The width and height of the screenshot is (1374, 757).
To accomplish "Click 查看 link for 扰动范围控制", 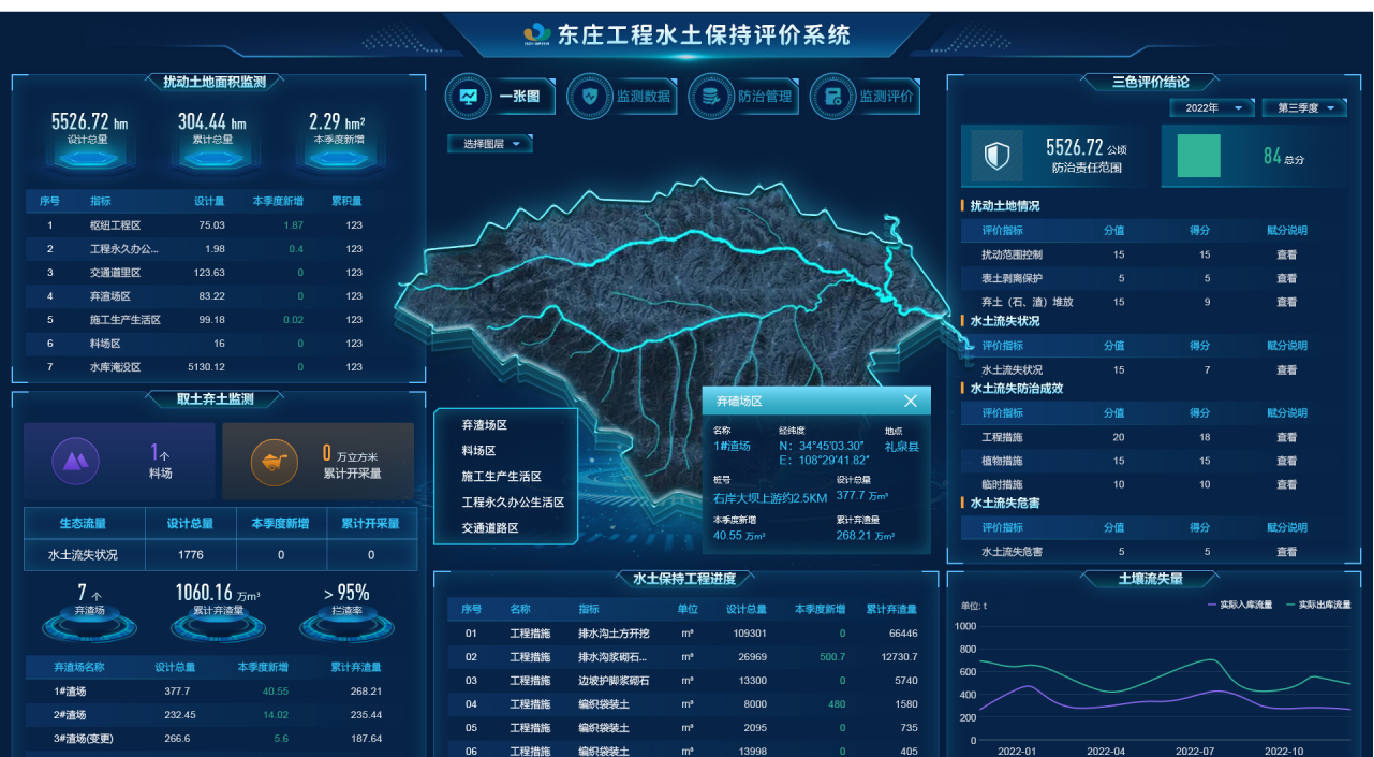I will (x=1287, y=255).
